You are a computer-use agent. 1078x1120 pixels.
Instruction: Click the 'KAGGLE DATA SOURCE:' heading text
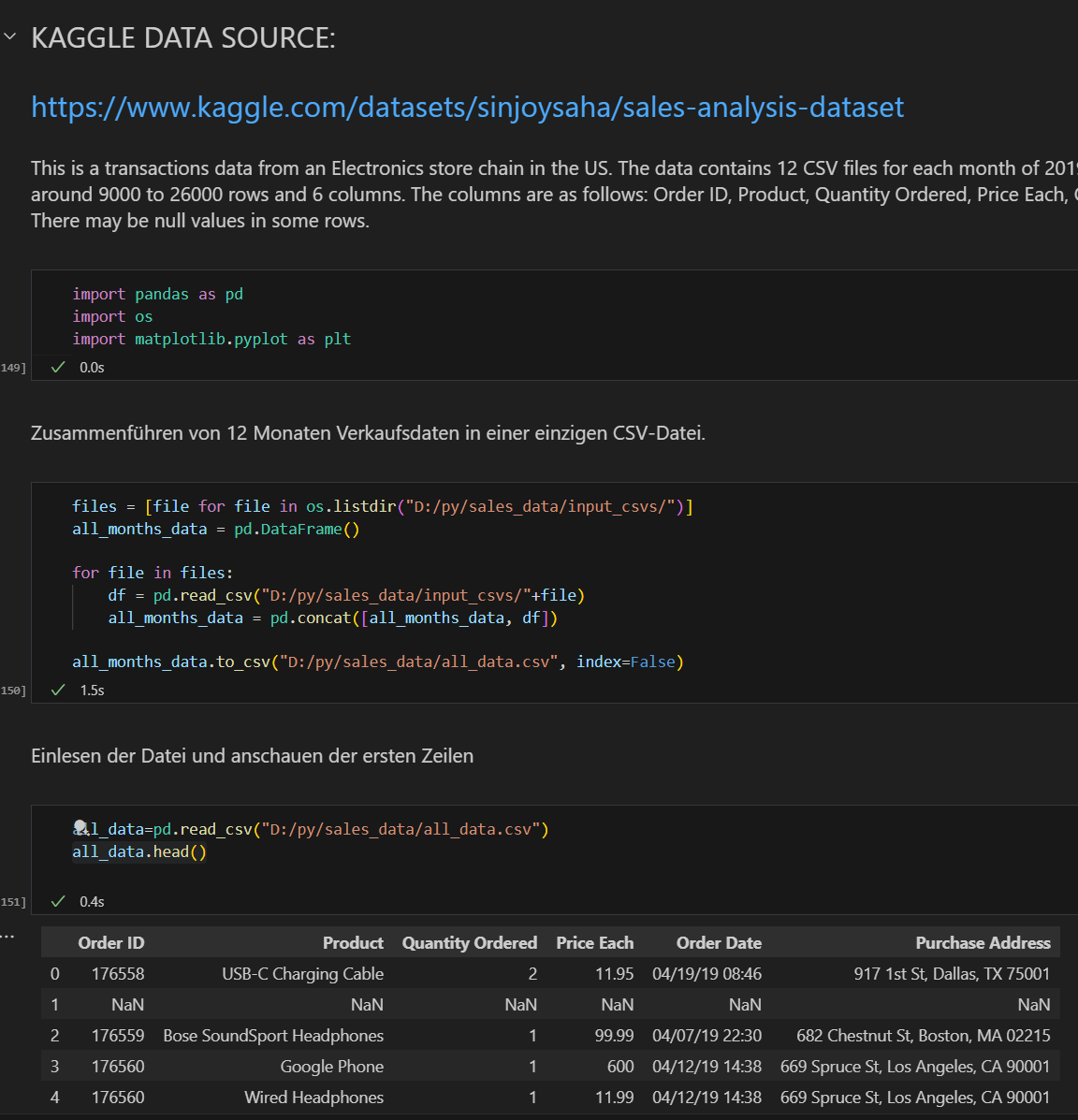coord(182,37)
